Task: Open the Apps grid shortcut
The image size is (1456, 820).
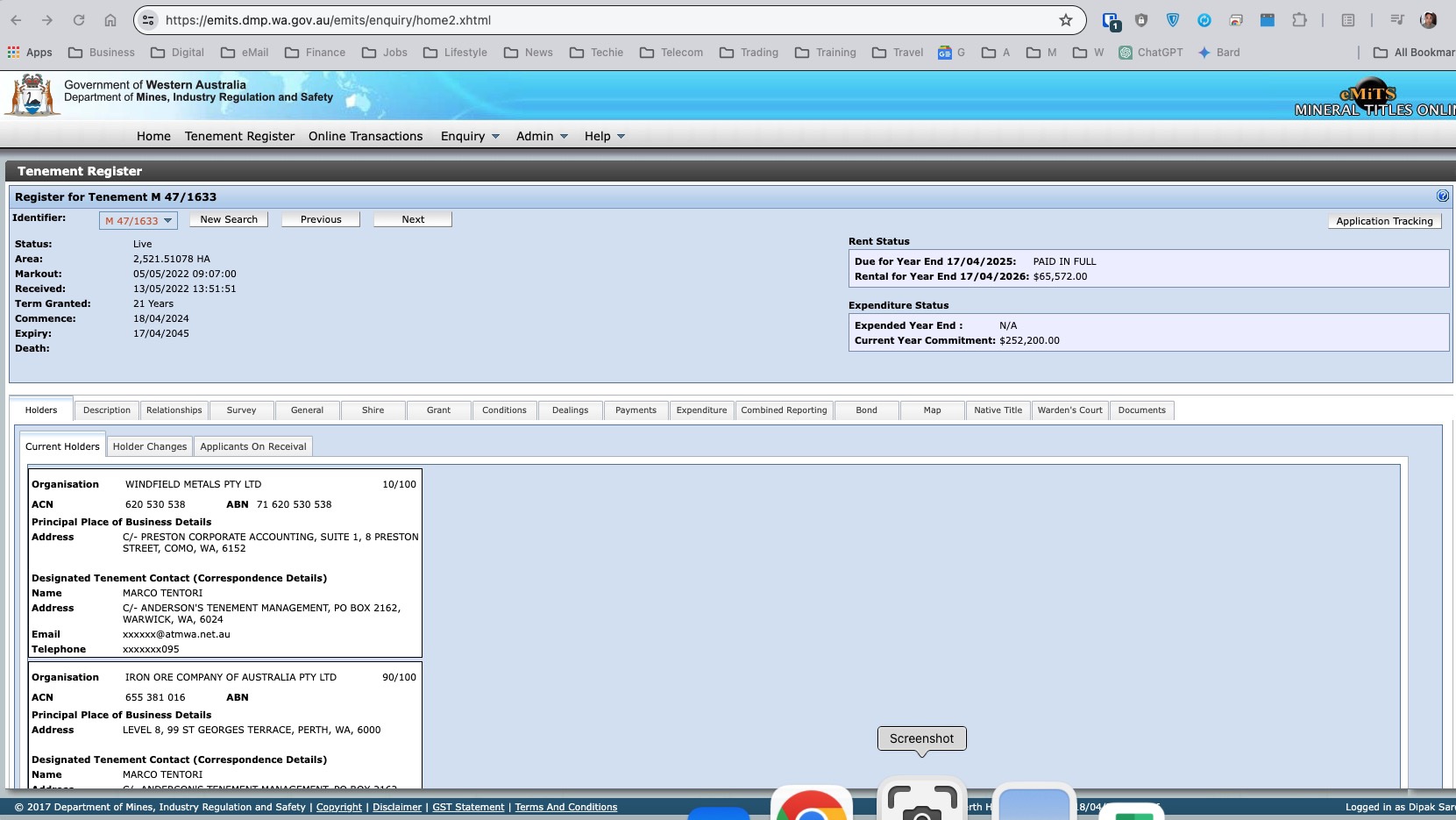Action: click(30, 53)
